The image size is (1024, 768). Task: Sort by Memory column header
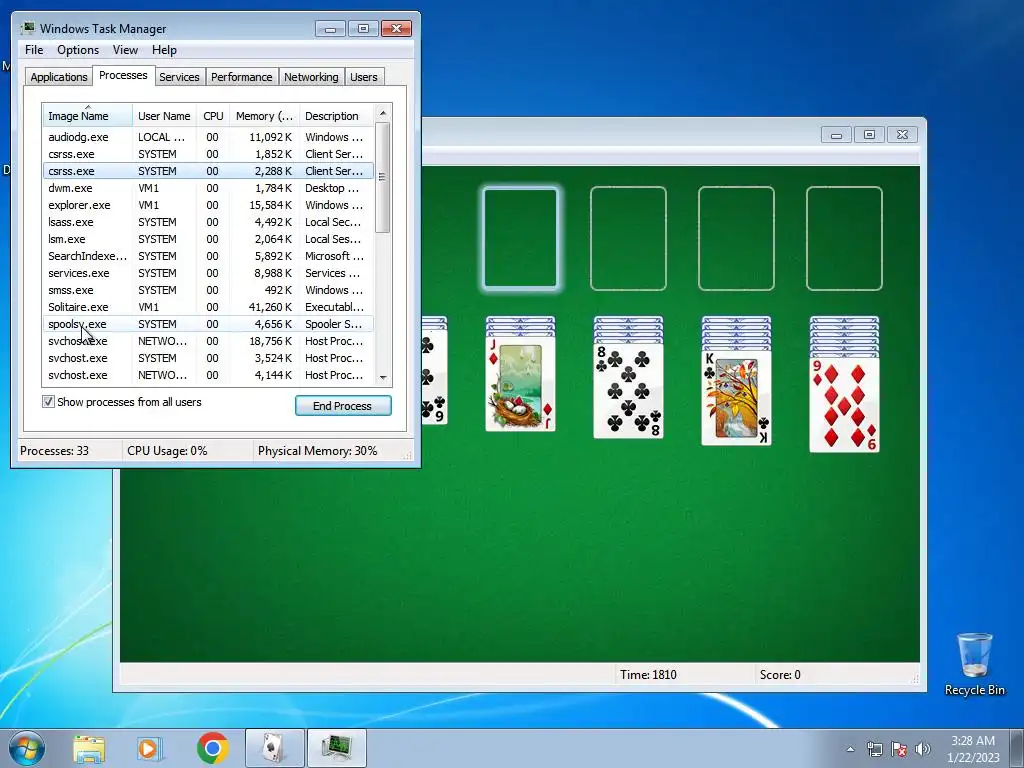[264, 116]
